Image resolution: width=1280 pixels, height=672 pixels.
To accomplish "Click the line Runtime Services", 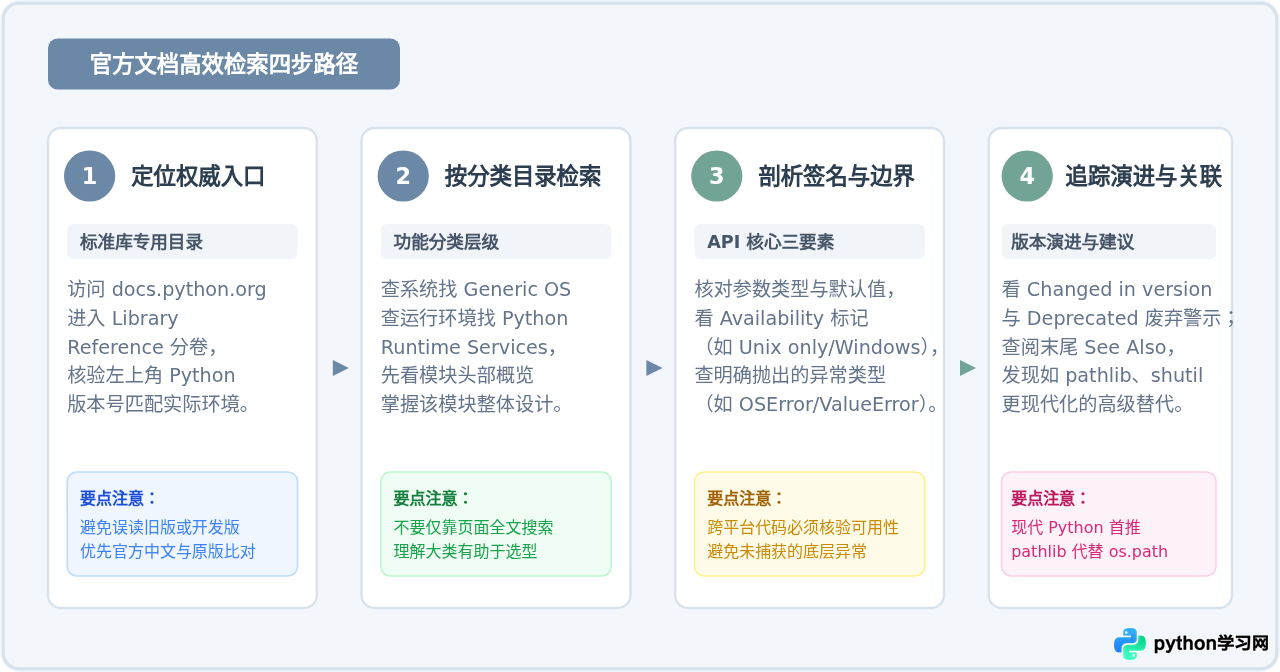I will point(469,347).
